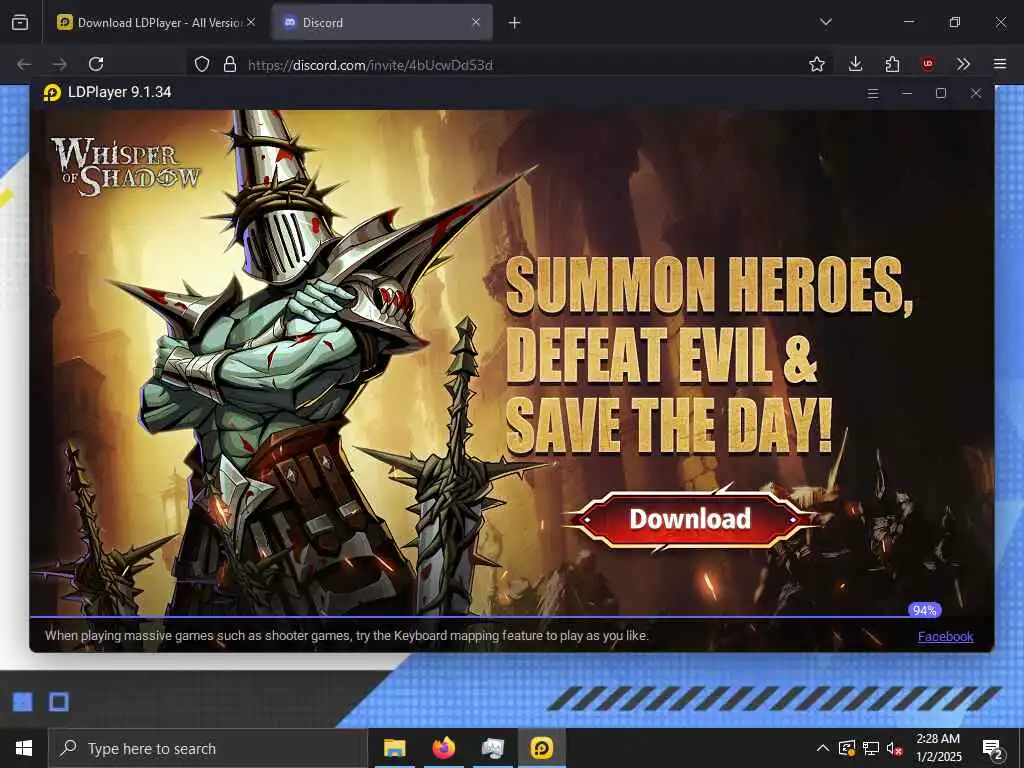Bookmark this page with the star icon

[x=816, y=64]
